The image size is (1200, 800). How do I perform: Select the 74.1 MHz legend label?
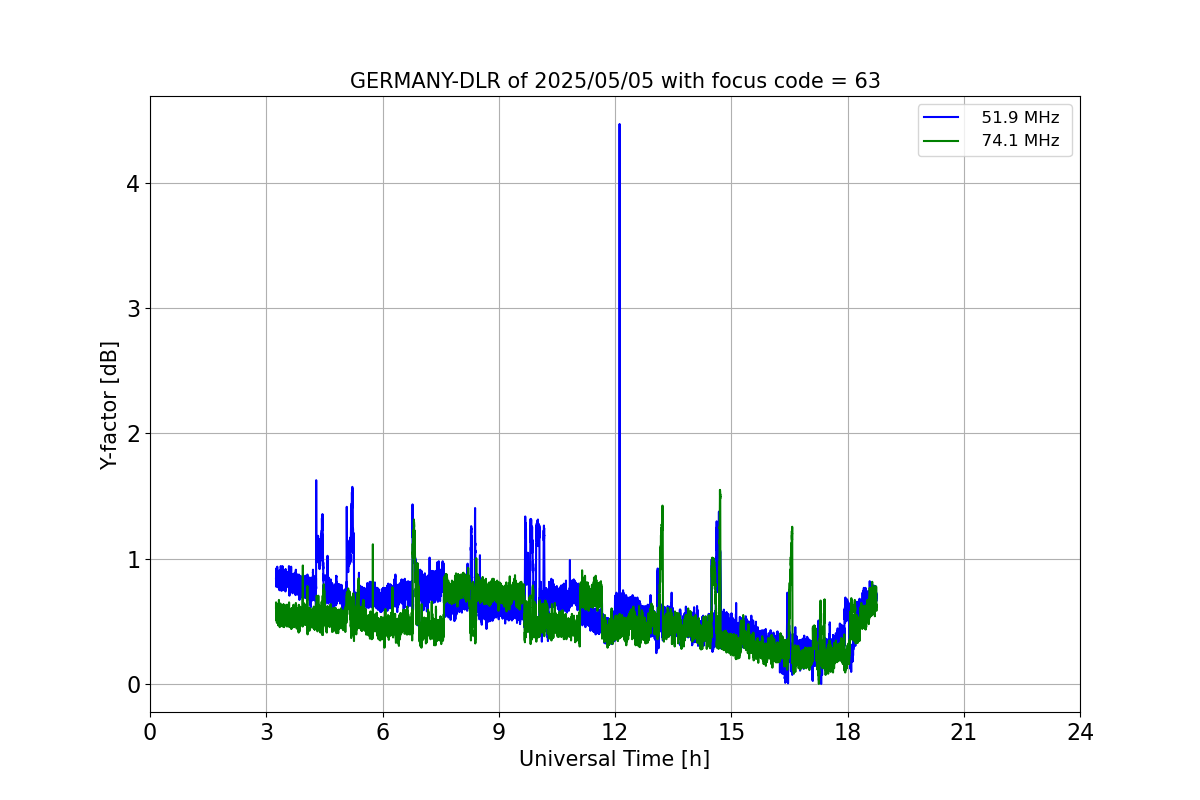[1020, 141]
